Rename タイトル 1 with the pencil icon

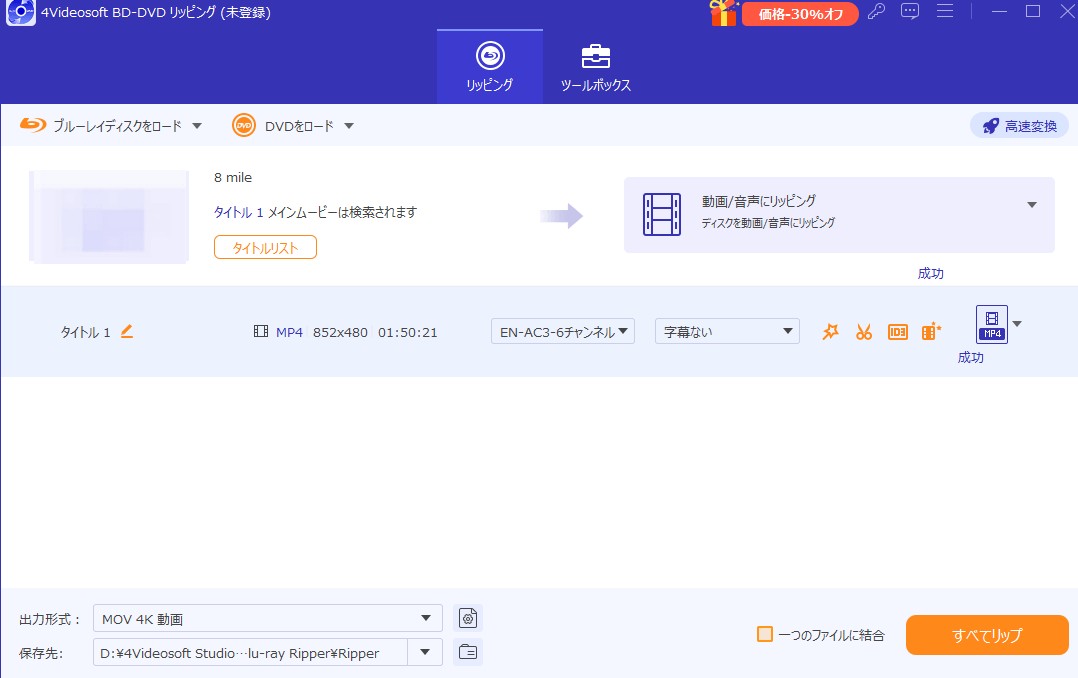coord(126,331)
